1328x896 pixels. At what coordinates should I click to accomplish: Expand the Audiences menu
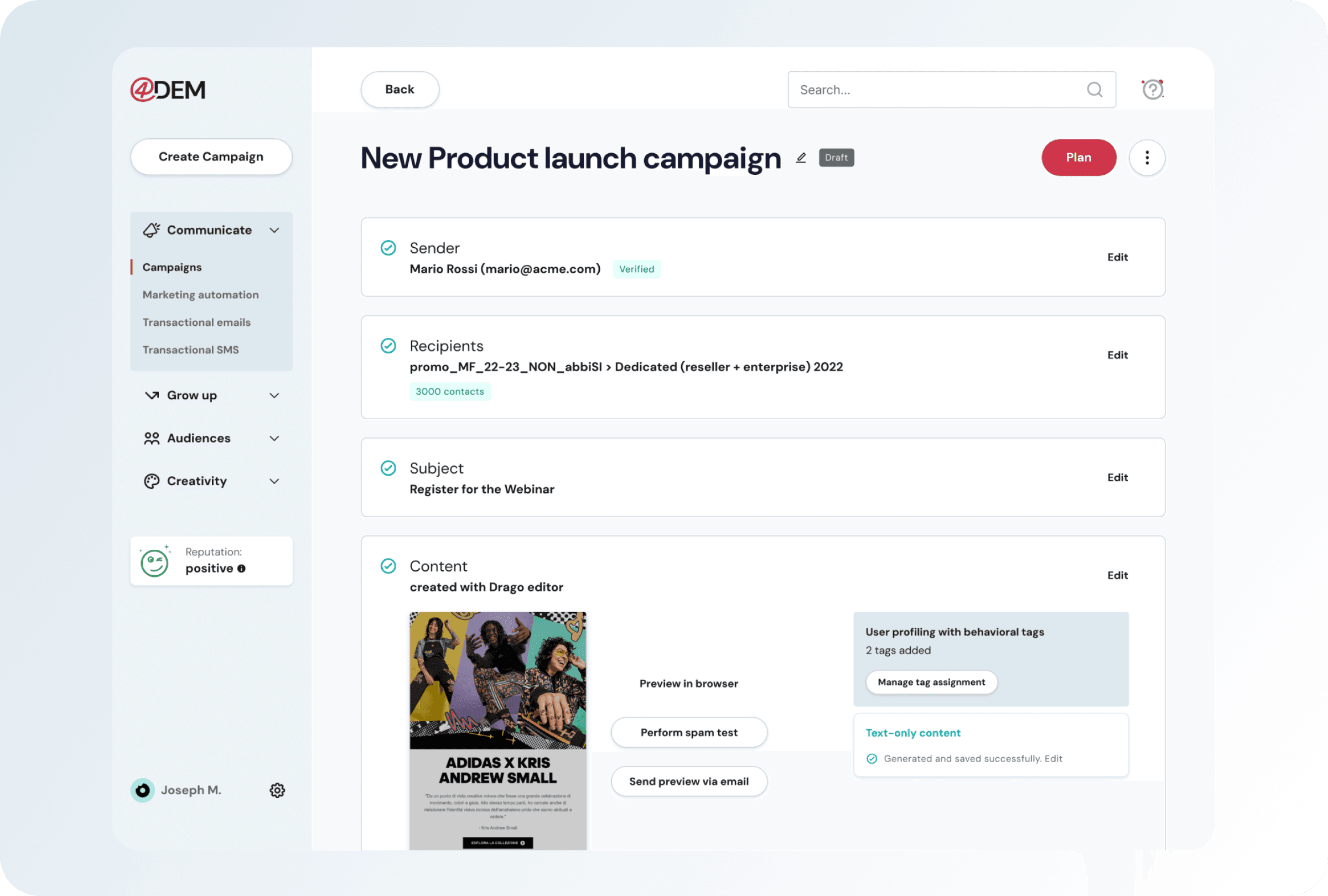point(274,438)
